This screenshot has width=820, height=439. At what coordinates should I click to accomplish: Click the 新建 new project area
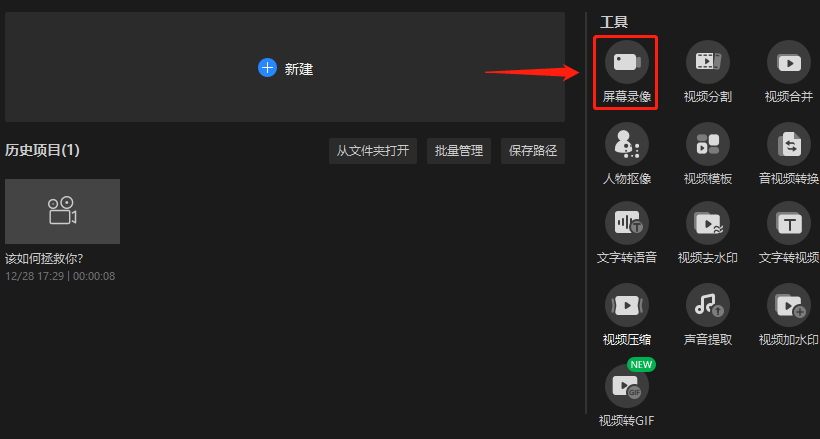click(x=284, y=67)
